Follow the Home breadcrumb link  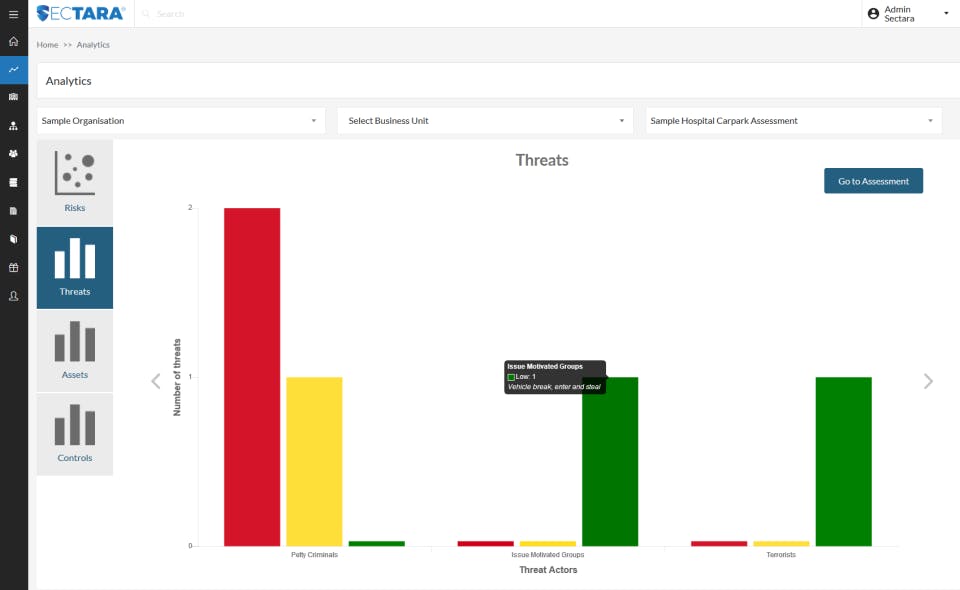47,45
